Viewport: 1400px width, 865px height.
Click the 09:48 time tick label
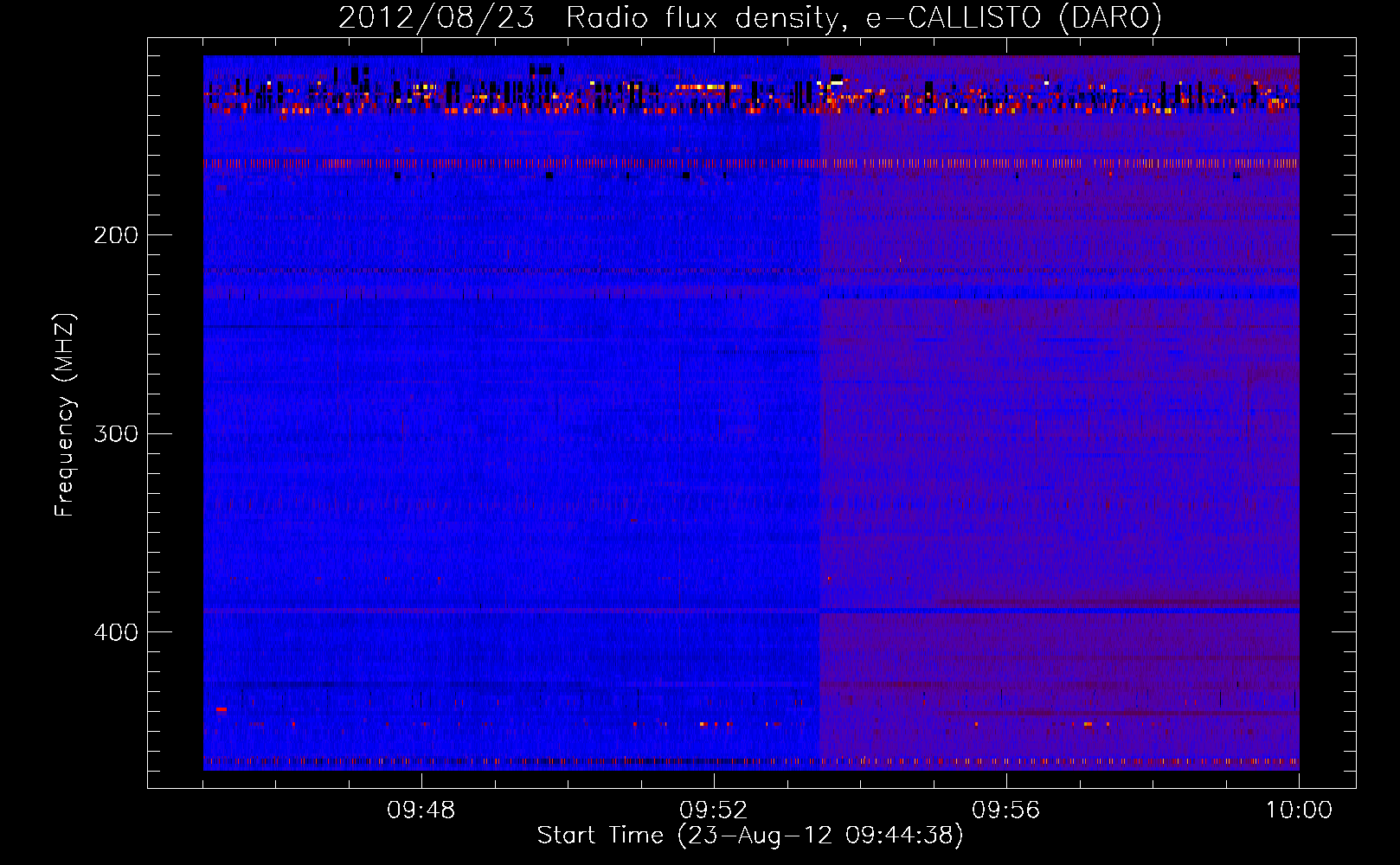tap(421, 811)
